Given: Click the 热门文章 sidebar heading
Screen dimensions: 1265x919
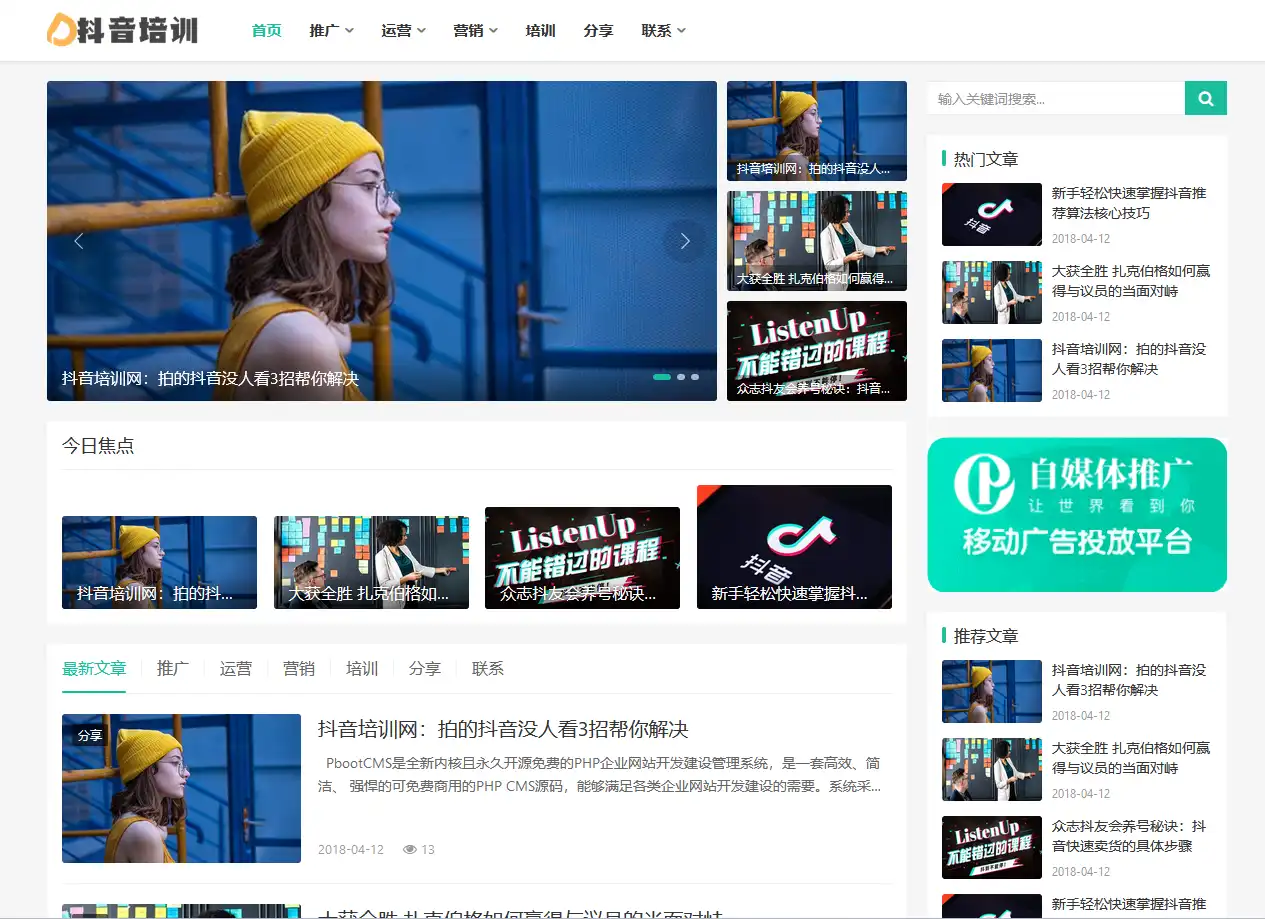Looking at the screenshot, I should click(986, 159).
